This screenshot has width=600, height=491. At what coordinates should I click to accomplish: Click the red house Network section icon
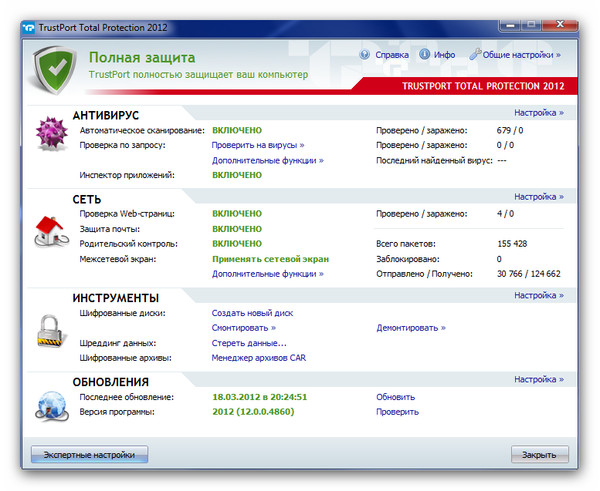click(x=50, y=229)
